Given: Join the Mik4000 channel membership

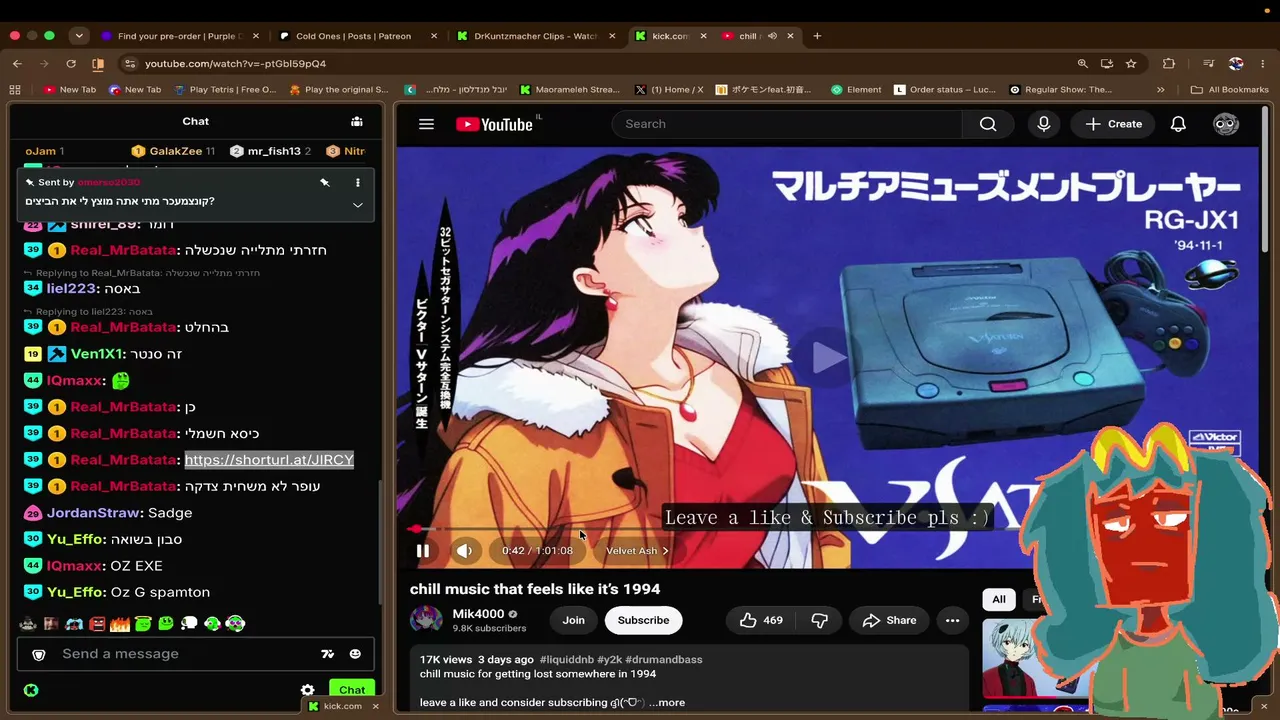Looking at the screenshot, I should [x=573, y=620].
